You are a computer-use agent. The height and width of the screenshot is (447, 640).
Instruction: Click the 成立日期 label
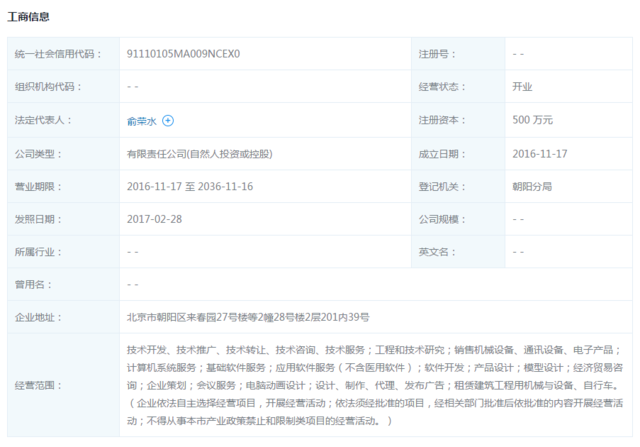click(x=442, y=154)
